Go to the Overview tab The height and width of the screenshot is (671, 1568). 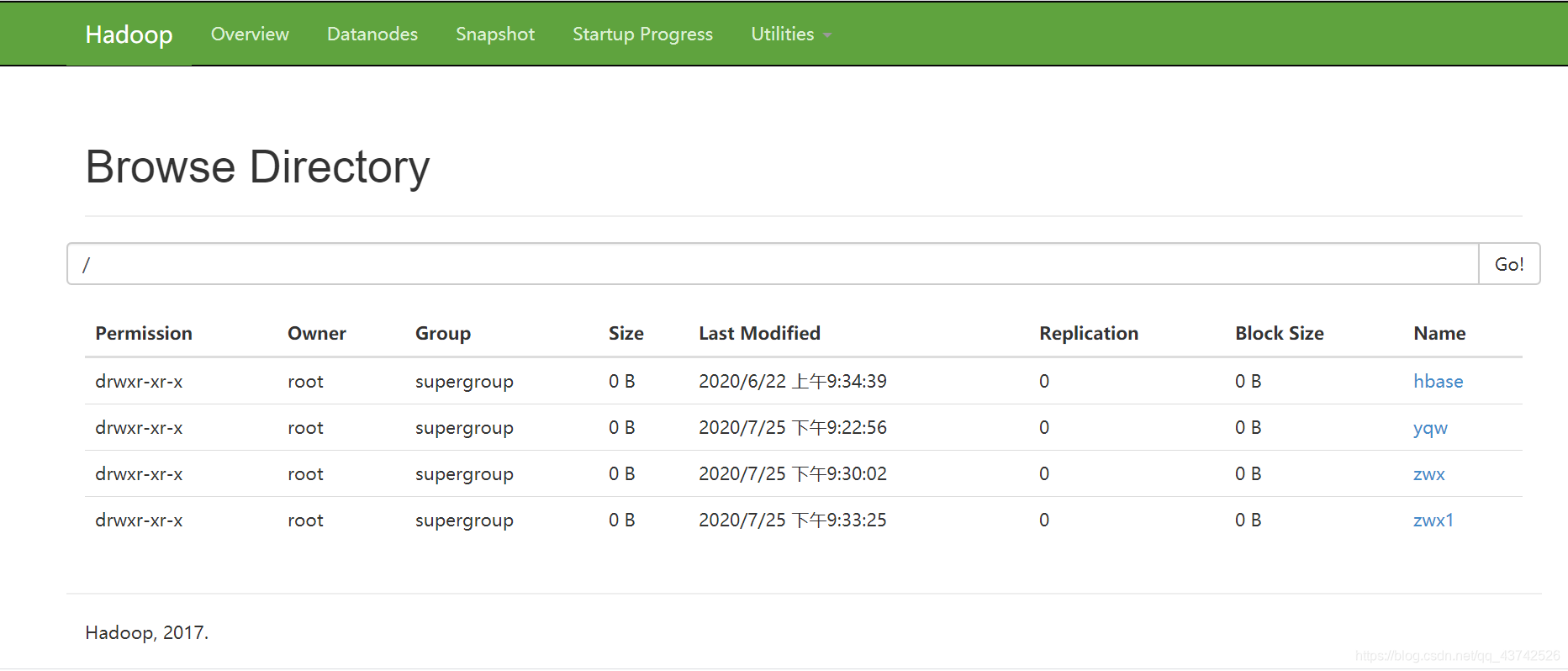coord(250,34)
